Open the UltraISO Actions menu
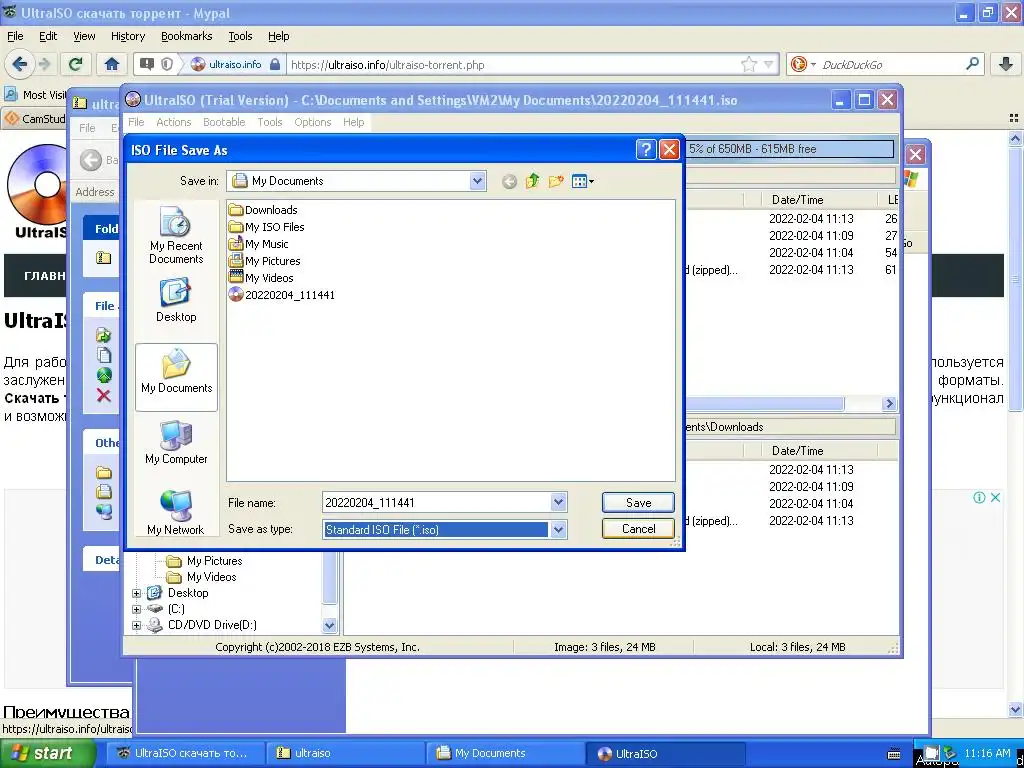Viewport: 1024px width, 768px height. coord(173,122)
